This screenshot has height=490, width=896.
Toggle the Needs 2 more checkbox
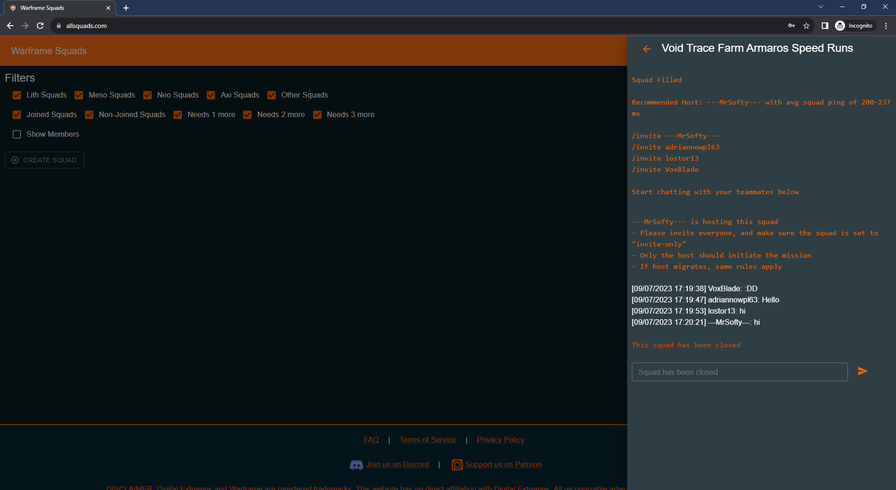pyautogui.click(x=247, y=115)
